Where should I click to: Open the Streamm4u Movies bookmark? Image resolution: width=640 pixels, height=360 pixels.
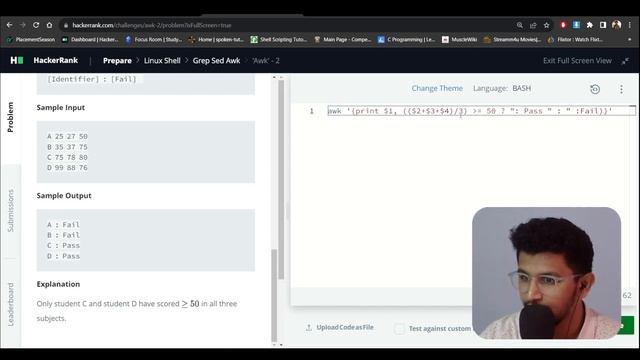(x=512, y=40)
